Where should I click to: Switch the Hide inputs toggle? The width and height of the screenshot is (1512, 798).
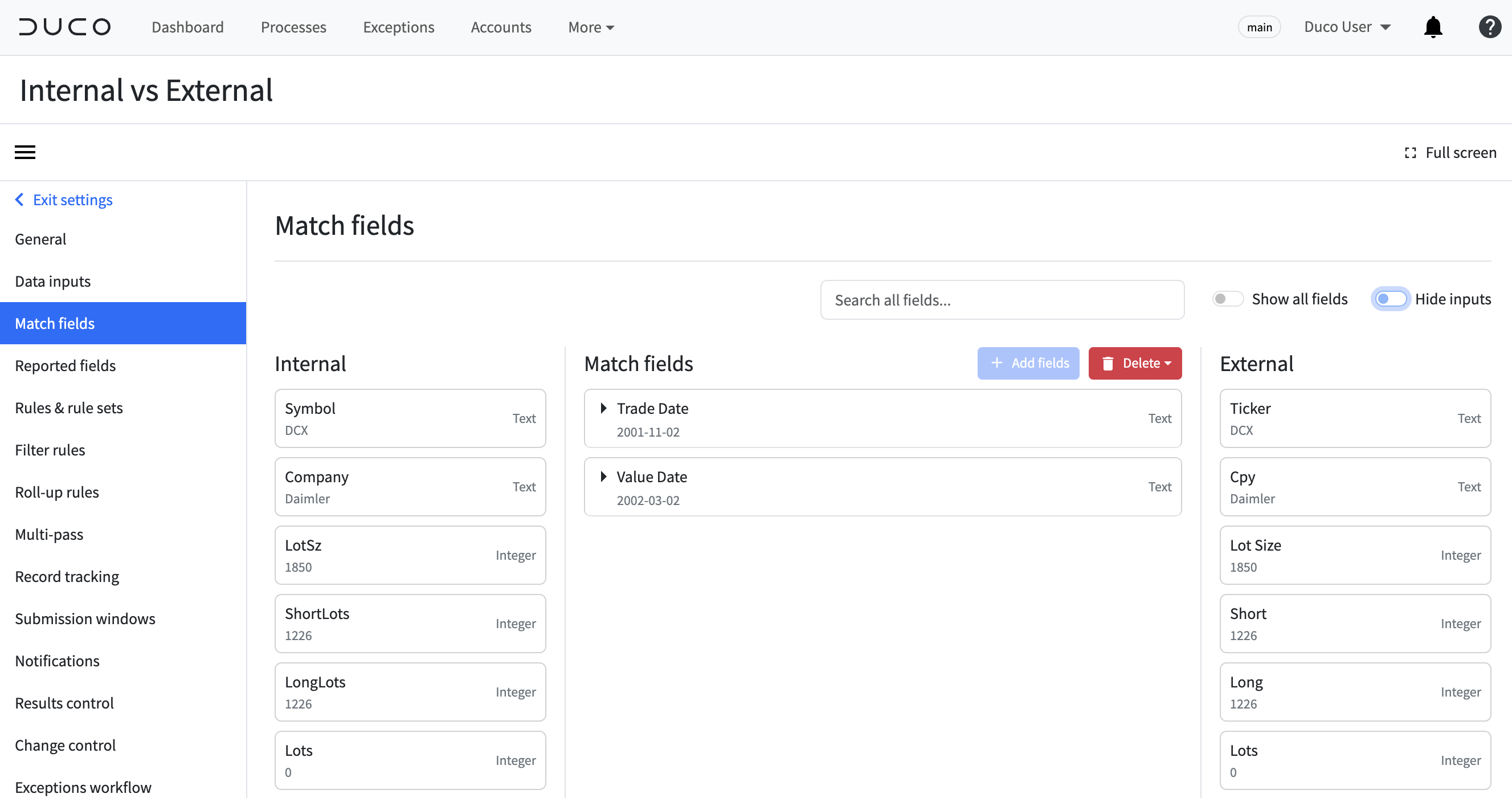[x=1391, y=299]
